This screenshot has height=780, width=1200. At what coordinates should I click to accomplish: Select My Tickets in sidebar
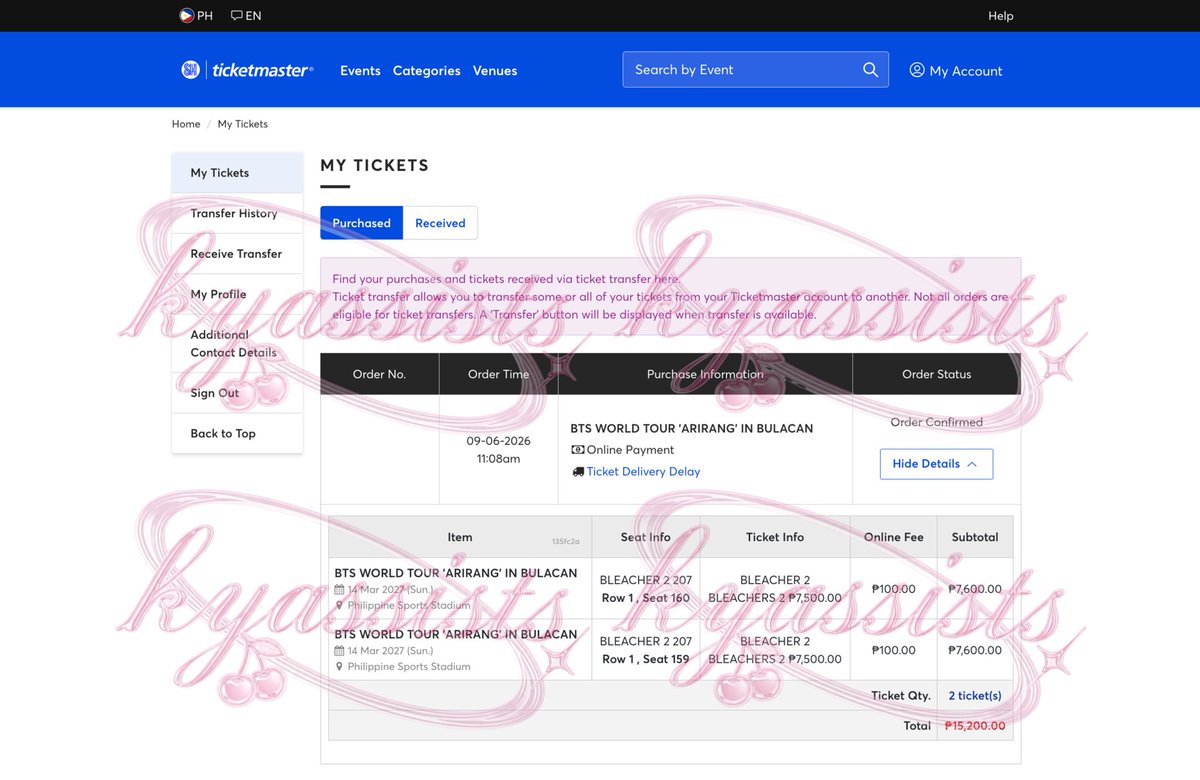coord(237,173)
